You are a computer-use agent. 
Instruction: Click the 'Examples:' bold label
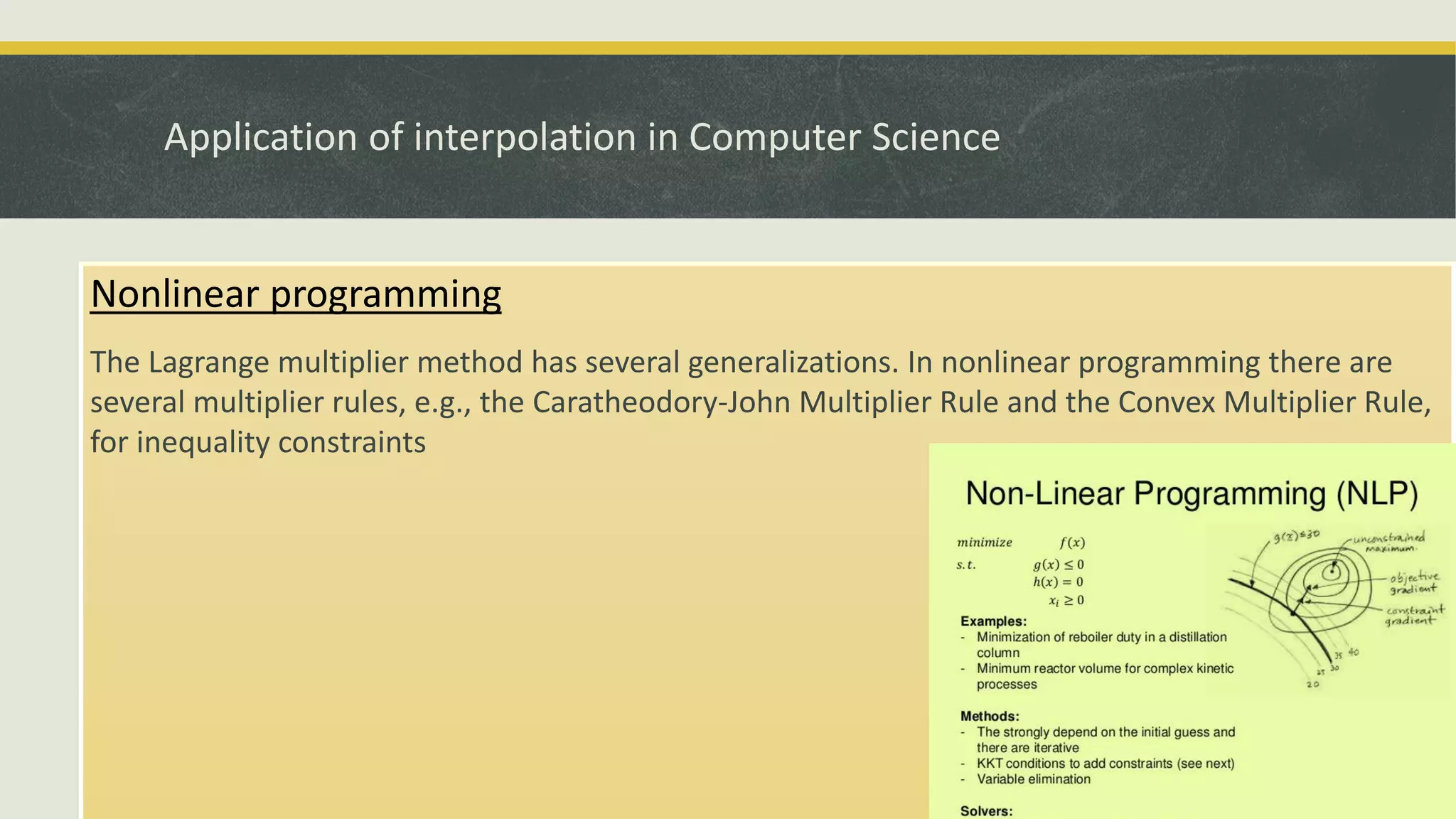[x=993, y=621]
